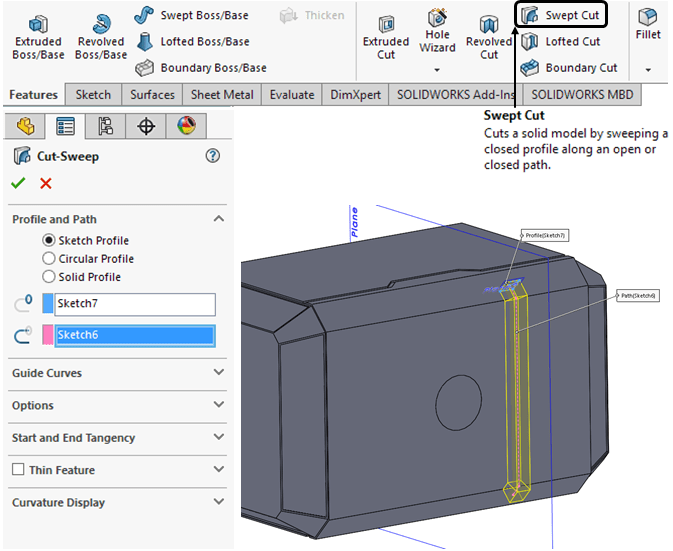Cancel Cut-Sweep with the red X
The image size is (673, 551).
(x=45, y=183)
